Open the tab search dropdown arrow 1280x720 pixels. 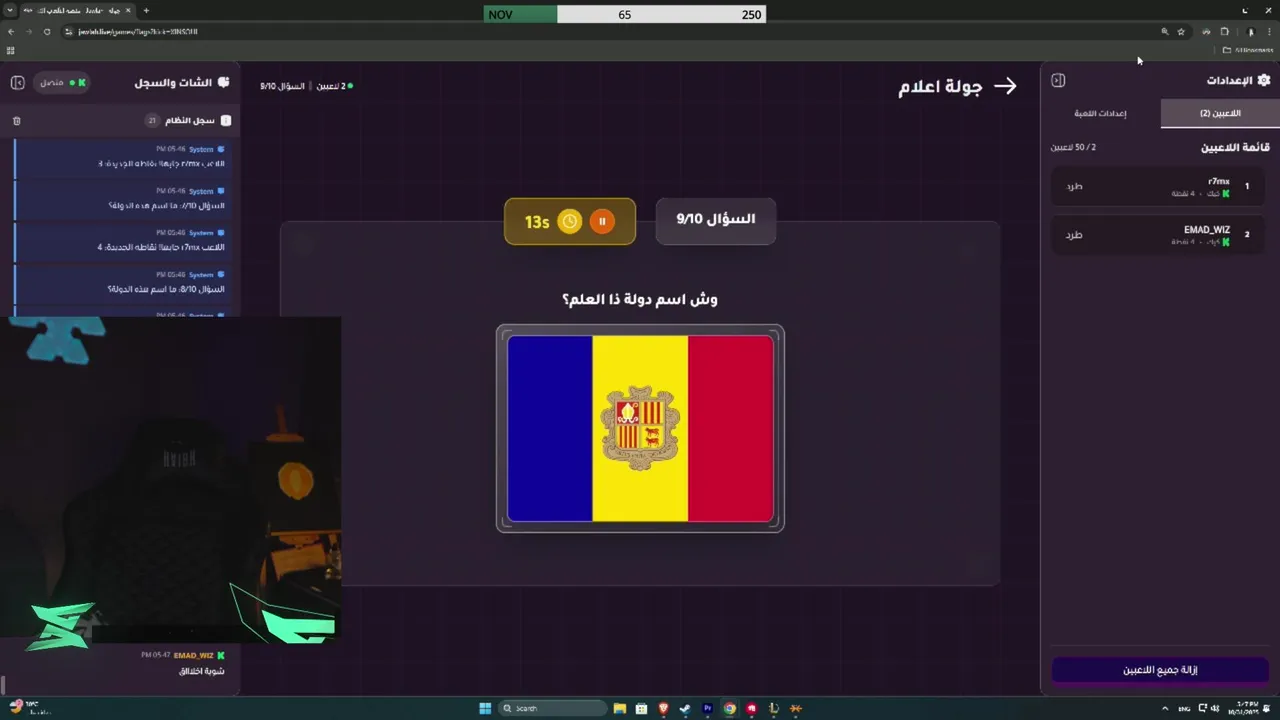click(x=10, y=11)
